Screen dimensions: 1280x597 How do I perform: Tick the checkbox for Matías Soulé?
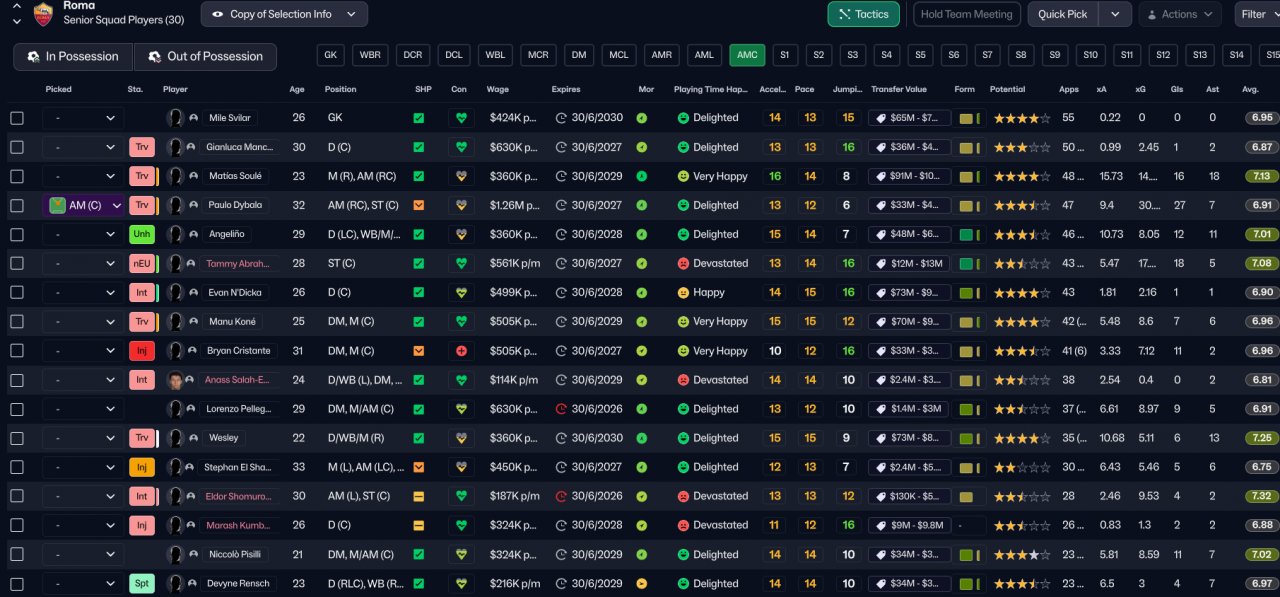(x=16, y=176)
